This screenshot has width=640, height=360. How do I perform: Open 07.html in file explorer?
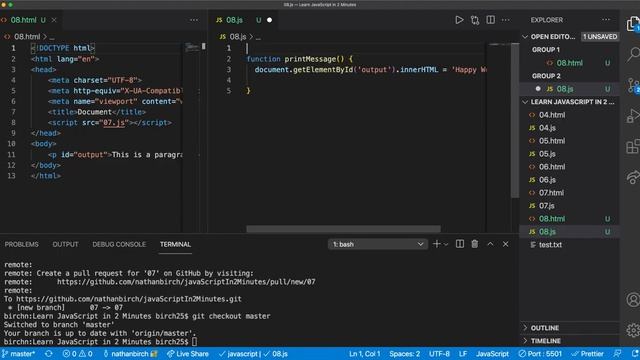pos(570,193)
